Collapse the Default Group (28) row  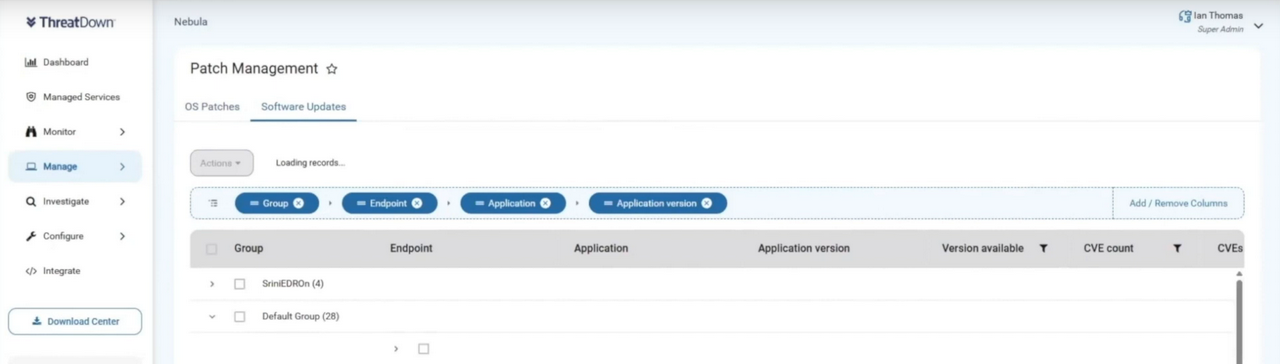pyautogui.click(x=212, y=317)
